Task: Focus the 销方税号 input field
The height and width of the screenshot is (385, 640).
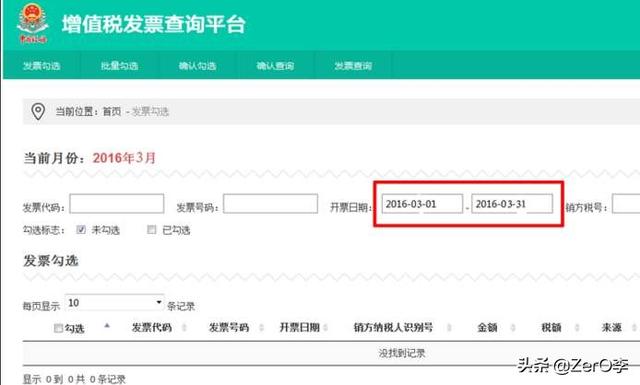Action: (x=626, y=203)
